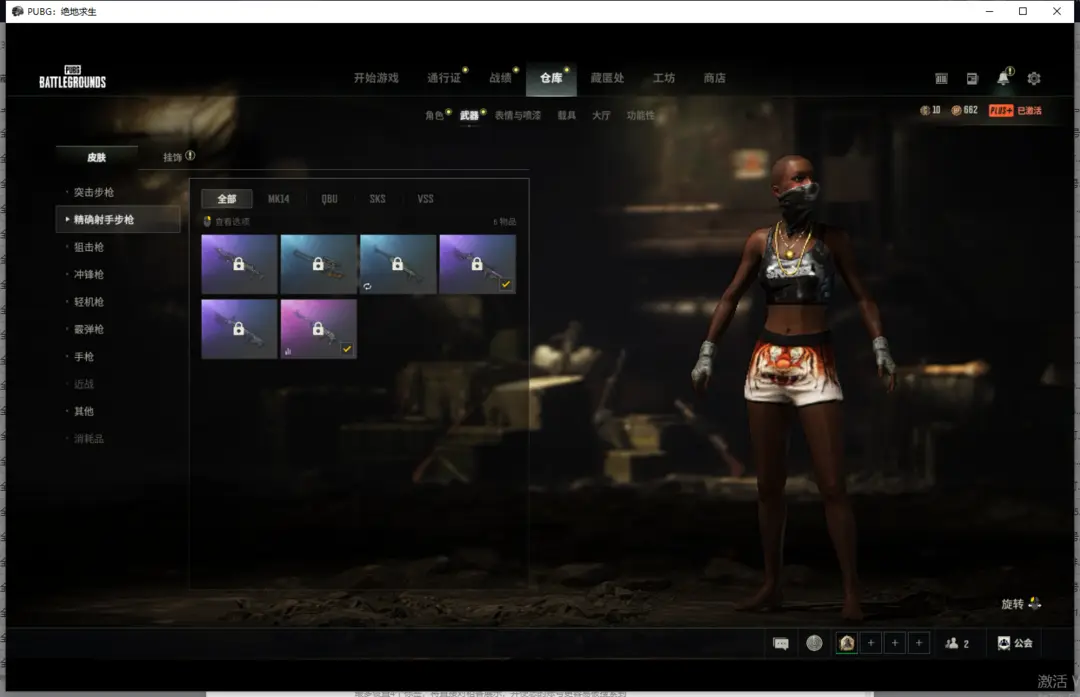Click the 查看选项 hint text
1080x697 pixels.
point(232,222)
